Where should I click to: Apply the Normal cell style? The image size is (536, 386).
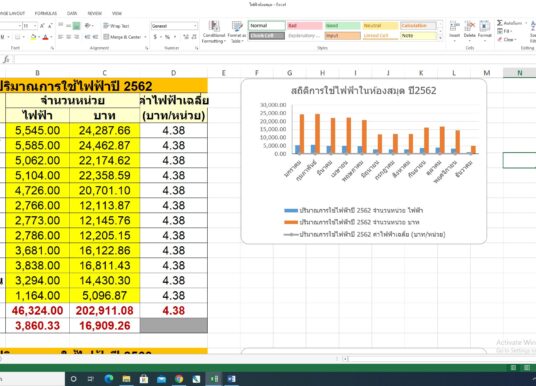(267, 25)
